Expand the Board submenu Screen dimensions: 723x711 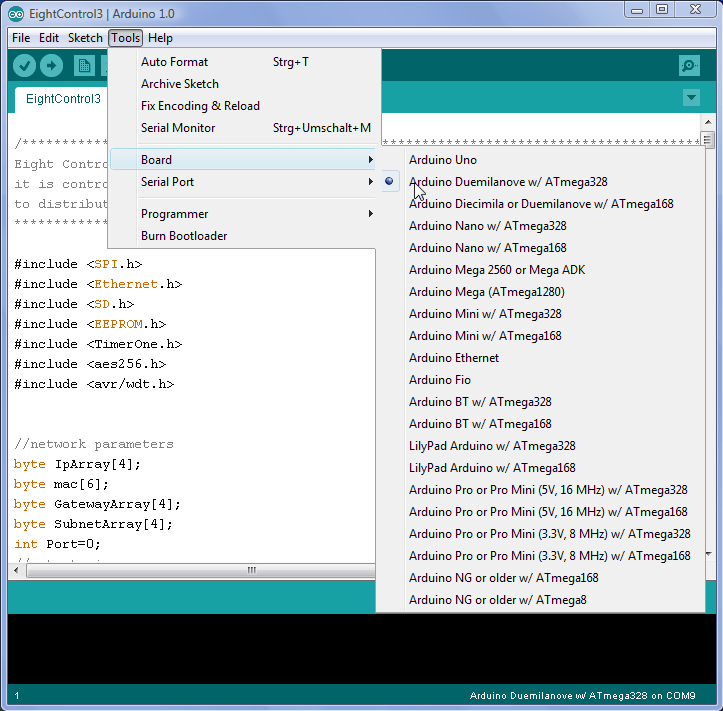click(243, 160)
